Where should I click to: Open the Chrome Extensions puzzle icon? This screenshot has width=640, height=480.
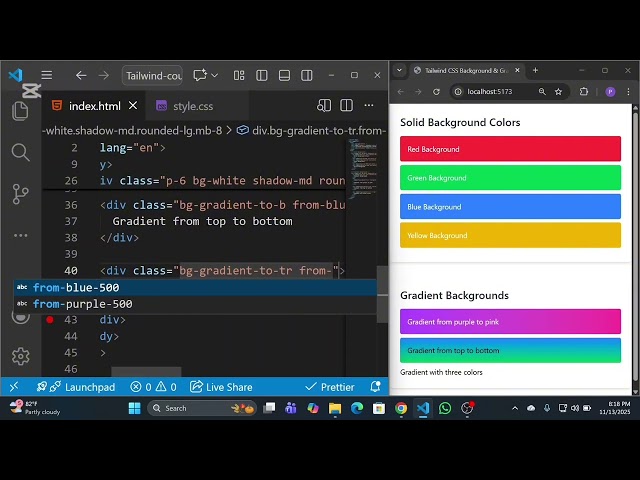(584, 91)
